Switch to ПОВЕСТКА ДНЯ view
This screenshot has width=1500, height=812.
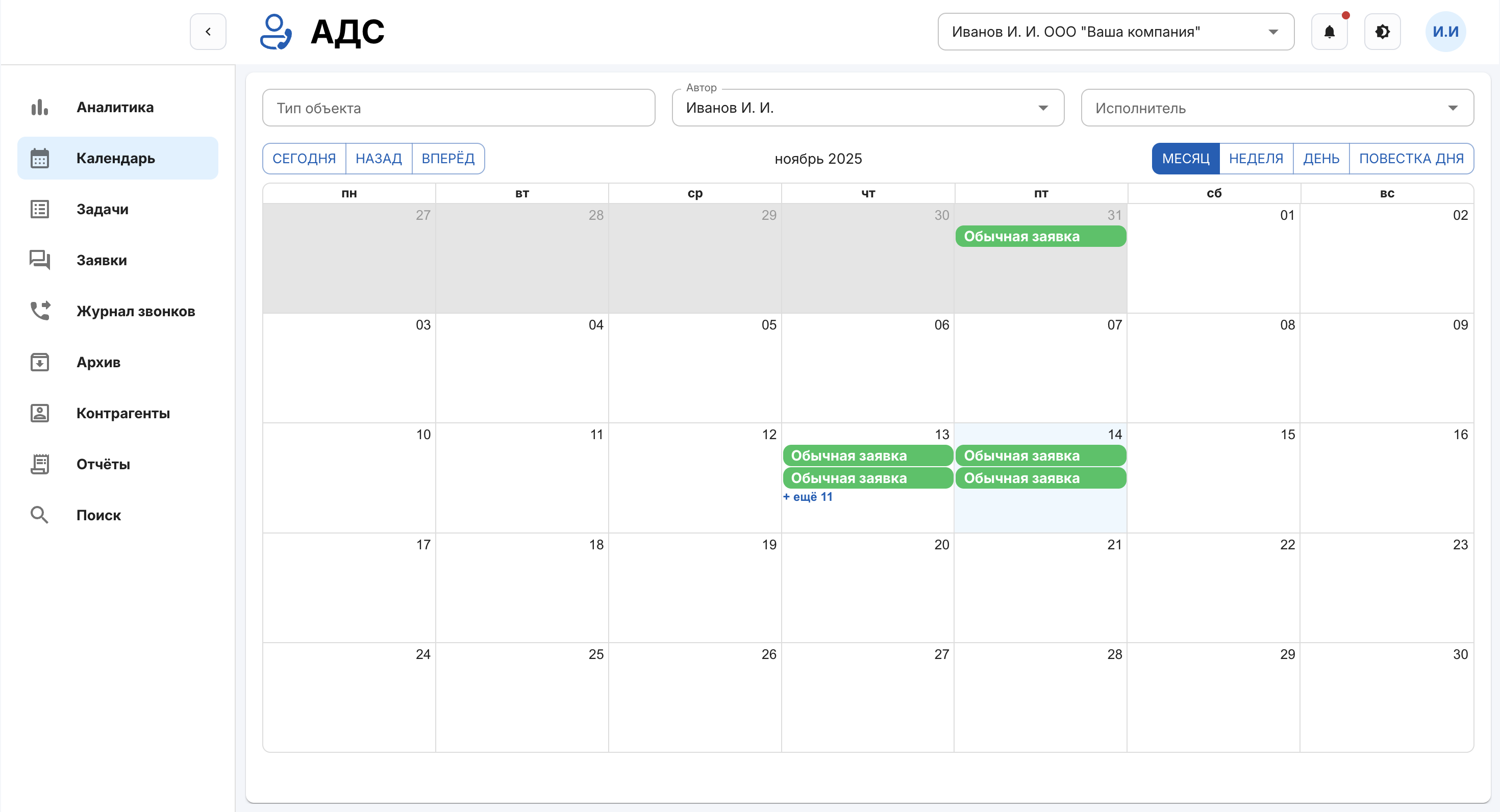(1412, 158)
